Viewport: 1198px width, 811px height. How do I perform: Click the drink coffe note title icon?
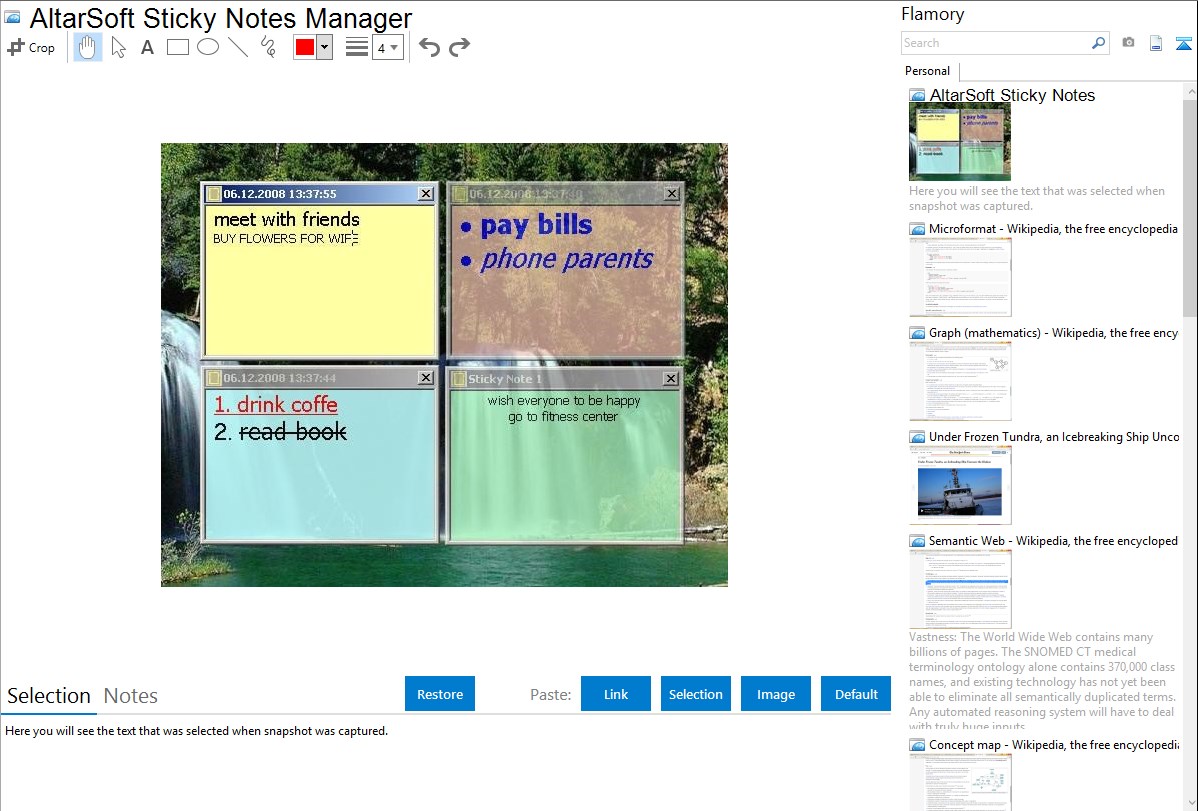point(214,378)
